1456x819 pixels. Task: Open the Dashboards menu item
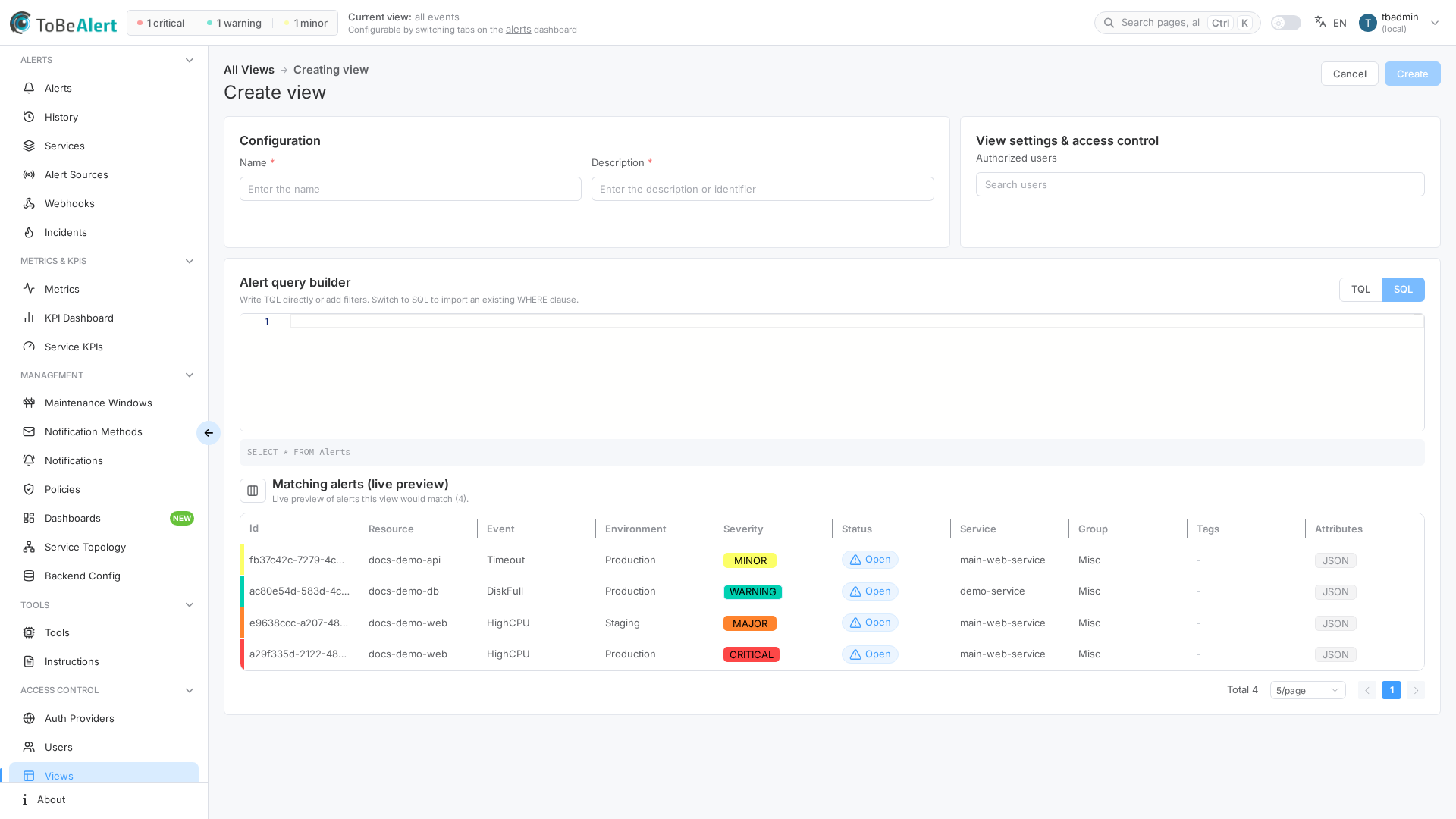pyautogui.click(x=104, y=518)
